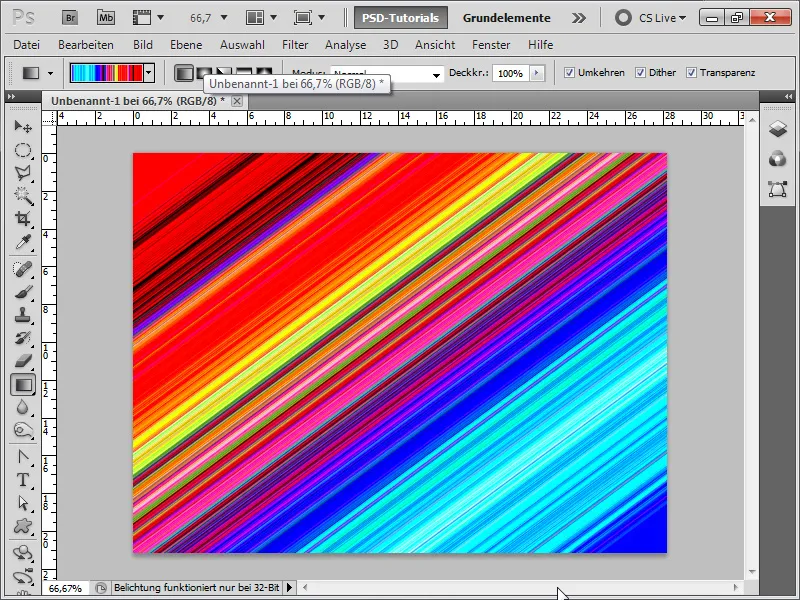Viewport: 800px width, 600px height.
Task: Launch Mini Bridge
Action: tap(106, 18)
